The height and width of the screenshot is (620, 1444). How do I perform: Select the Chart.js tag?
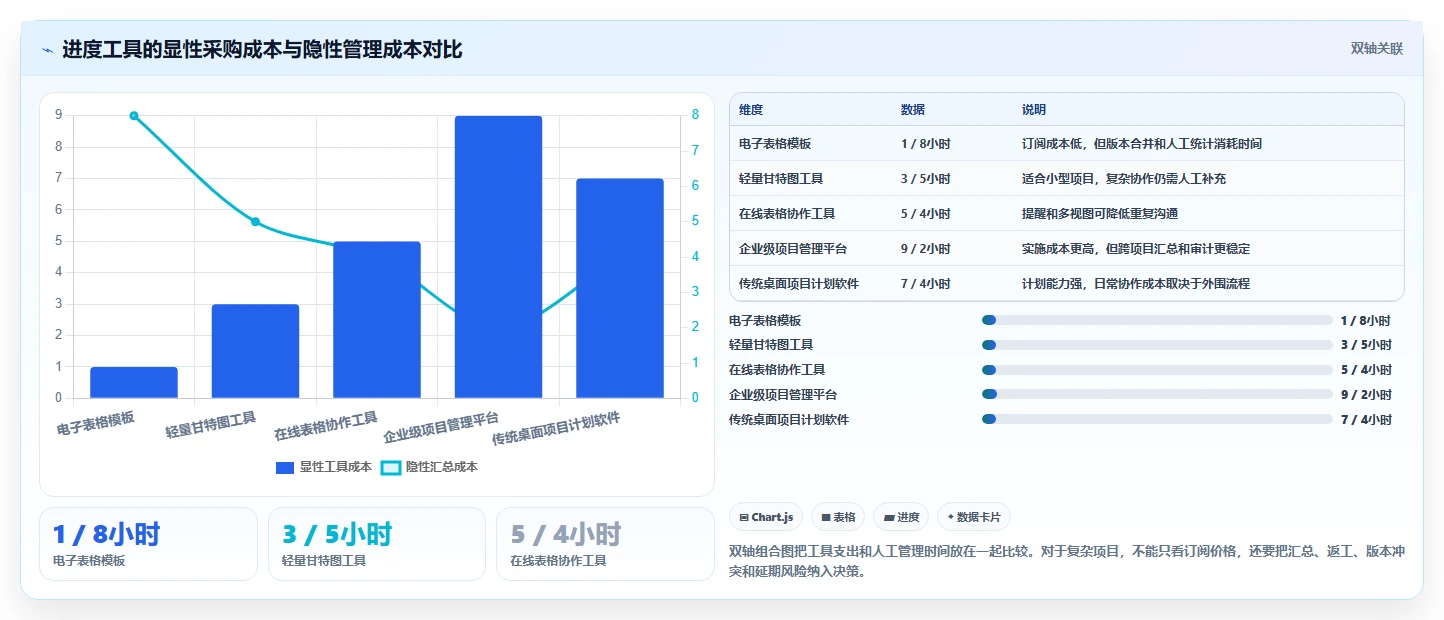(766, 517)
